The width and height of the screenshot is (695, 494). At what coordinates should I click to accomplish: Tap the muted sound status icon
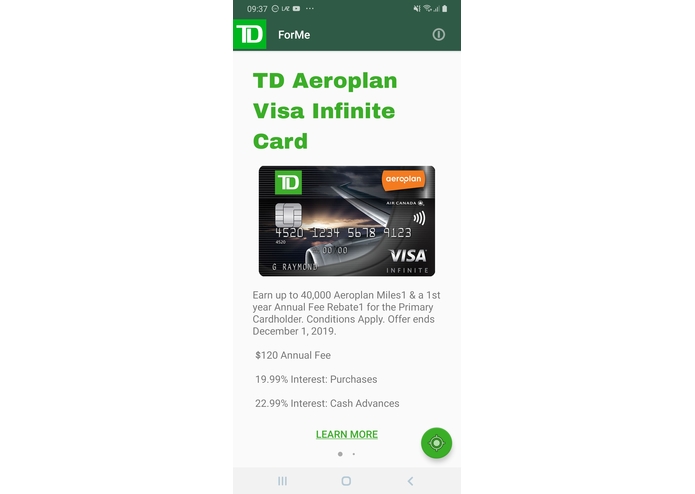click(417, 8)
